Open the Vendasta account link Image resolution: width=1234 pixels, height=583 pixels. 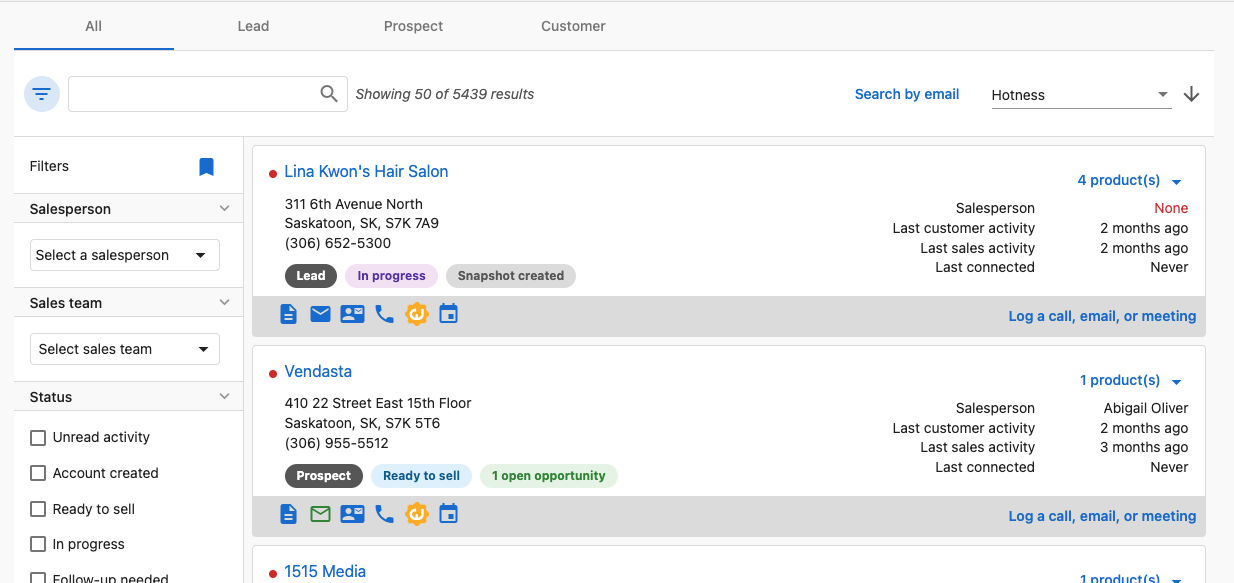[318, 372]
